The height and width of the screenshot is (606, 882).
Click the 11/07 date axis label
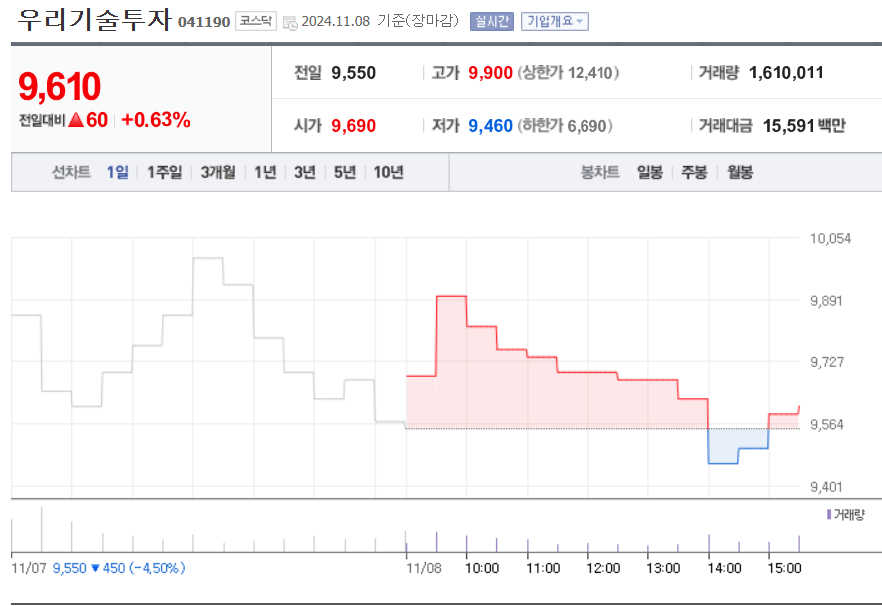(29, 568)
